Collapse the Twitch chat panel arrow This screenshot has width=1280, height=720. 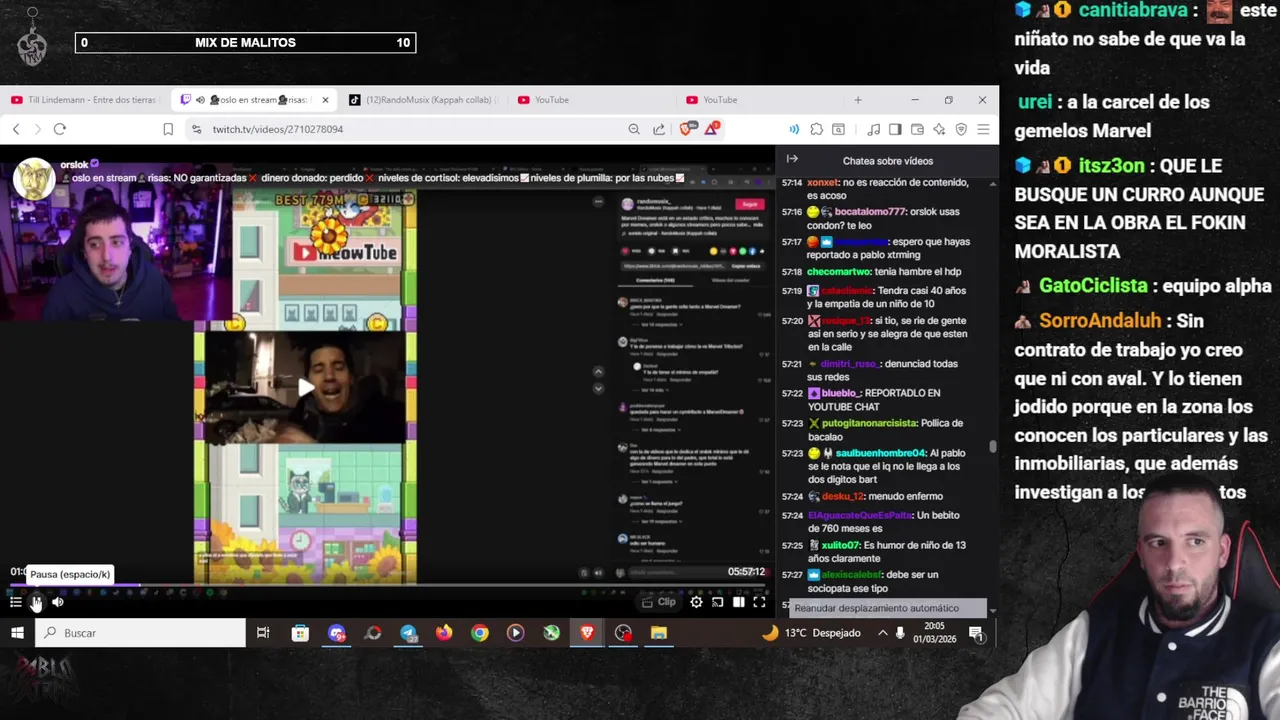[792, 159]
